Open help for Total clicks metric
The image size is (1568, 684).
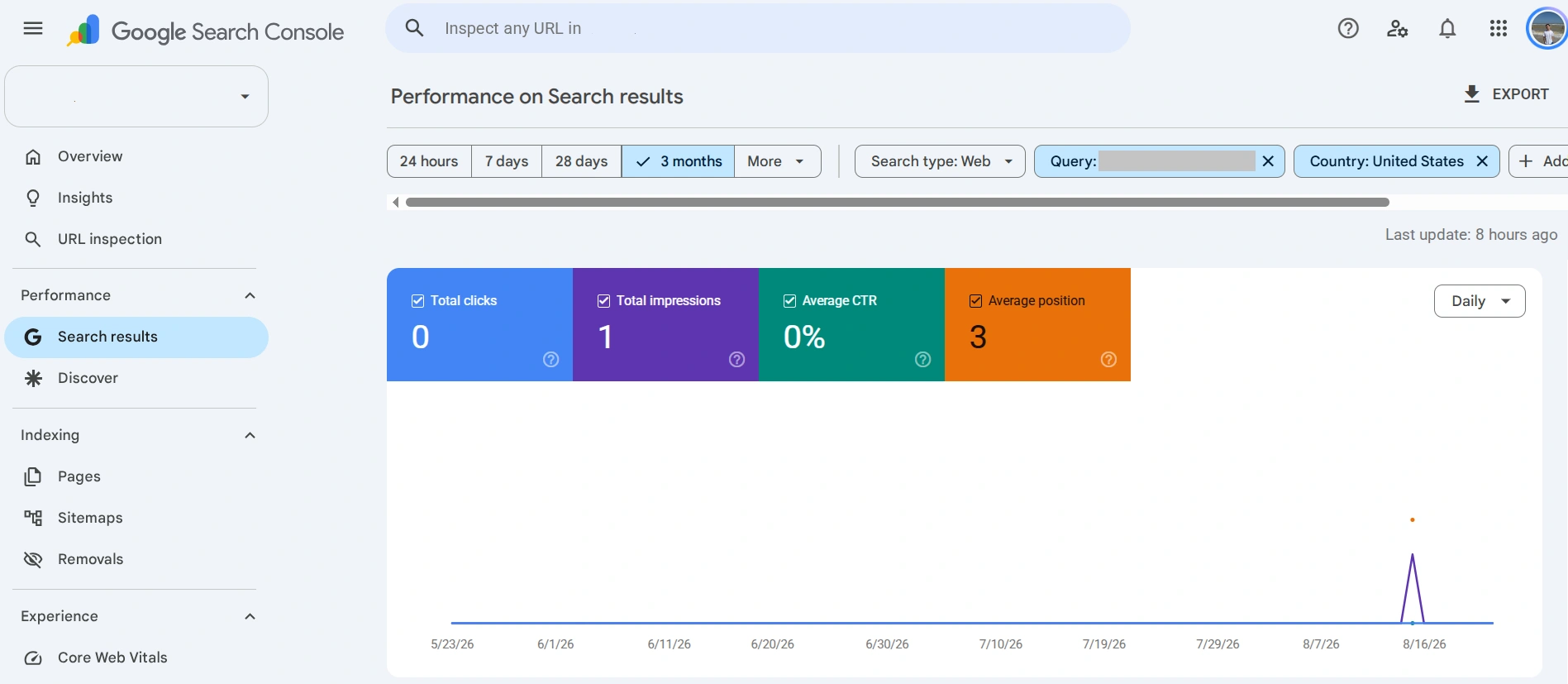click(551, 359)
